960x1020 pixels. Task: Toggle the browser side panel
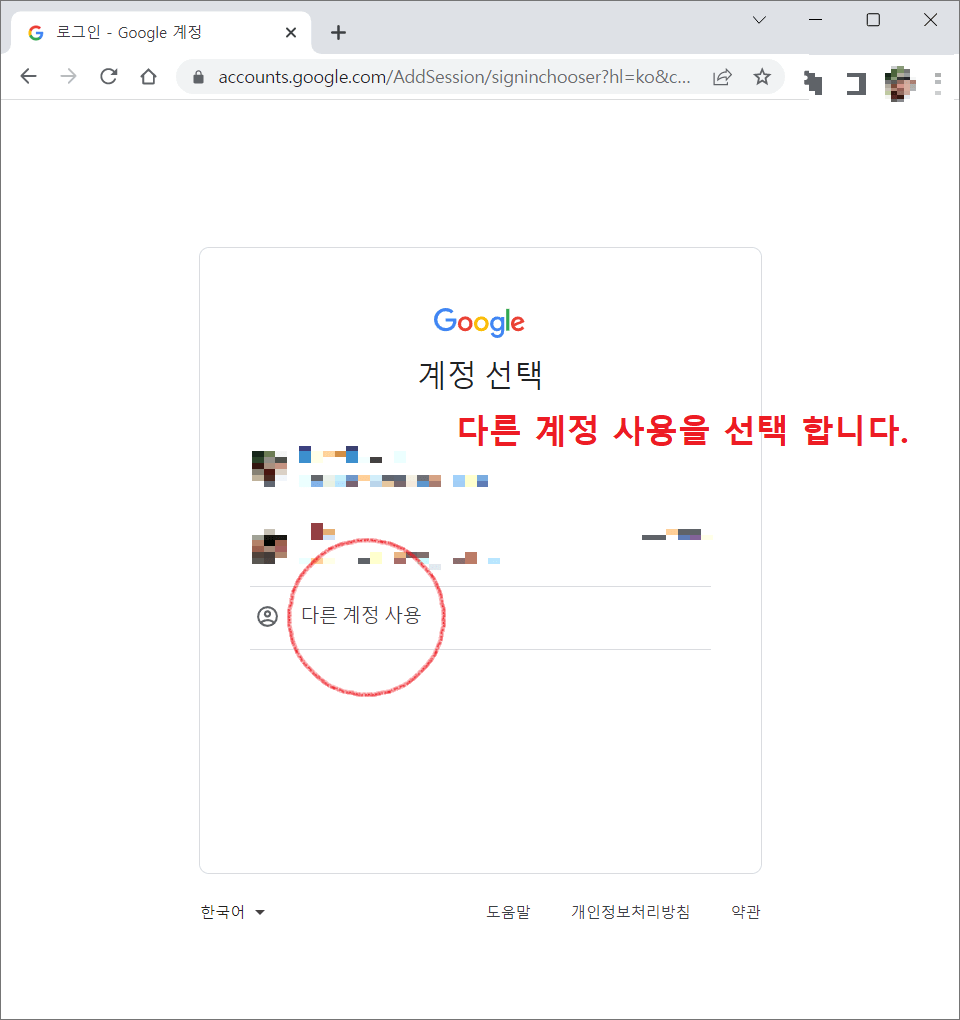click(857, 83)
